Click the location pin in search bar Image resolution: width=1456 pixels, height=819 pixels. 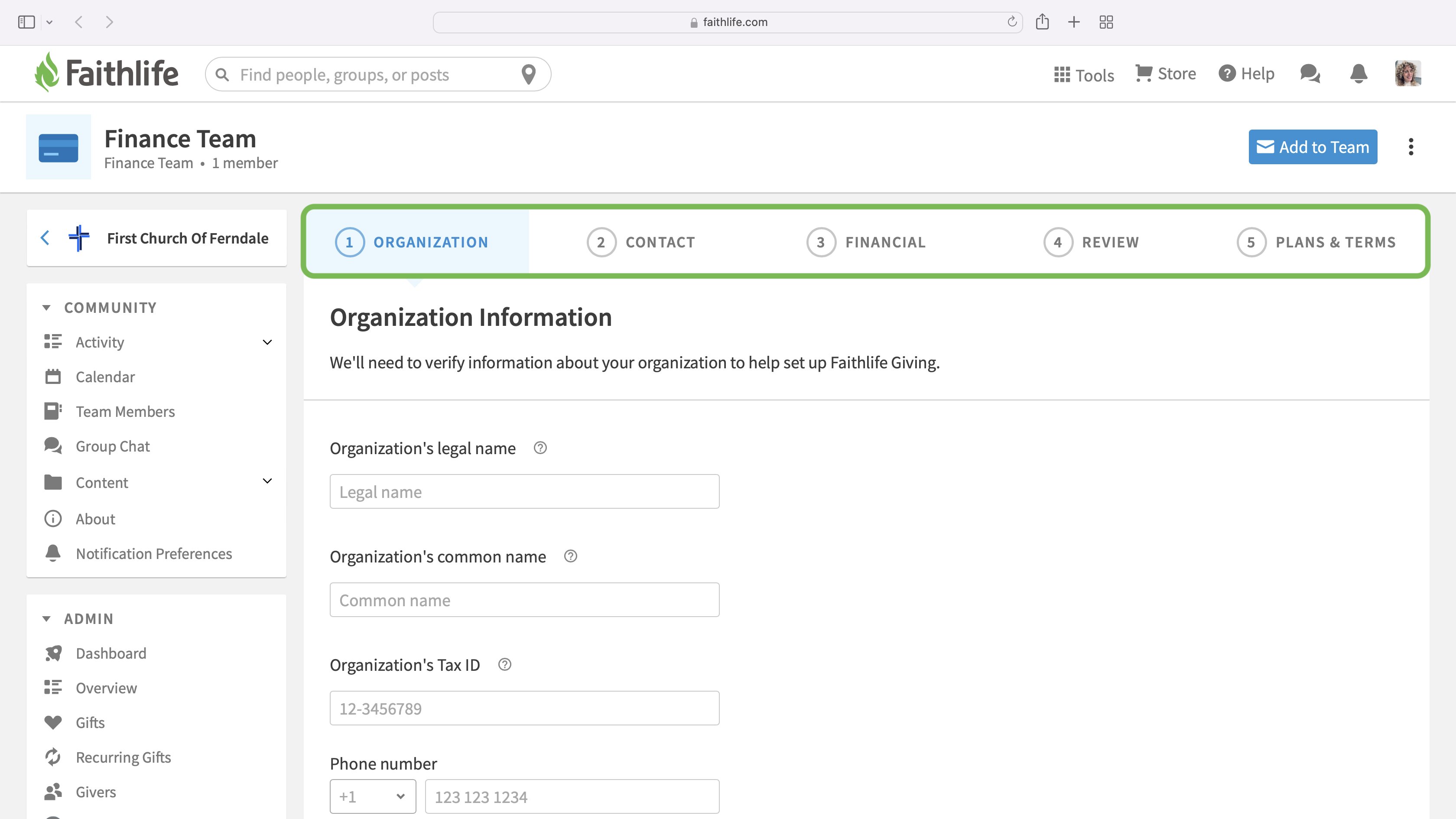pos(529,74)
